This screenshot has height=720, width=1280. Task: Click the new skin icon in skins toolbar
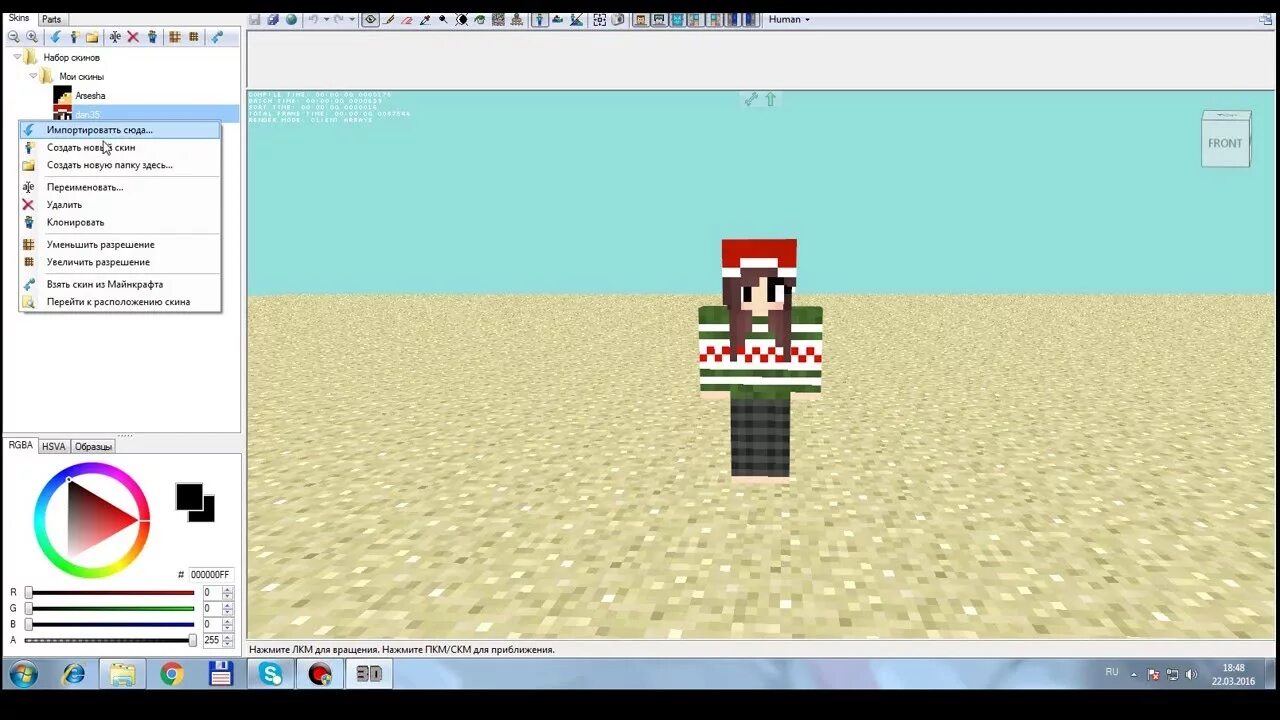[x=75, y=37]
